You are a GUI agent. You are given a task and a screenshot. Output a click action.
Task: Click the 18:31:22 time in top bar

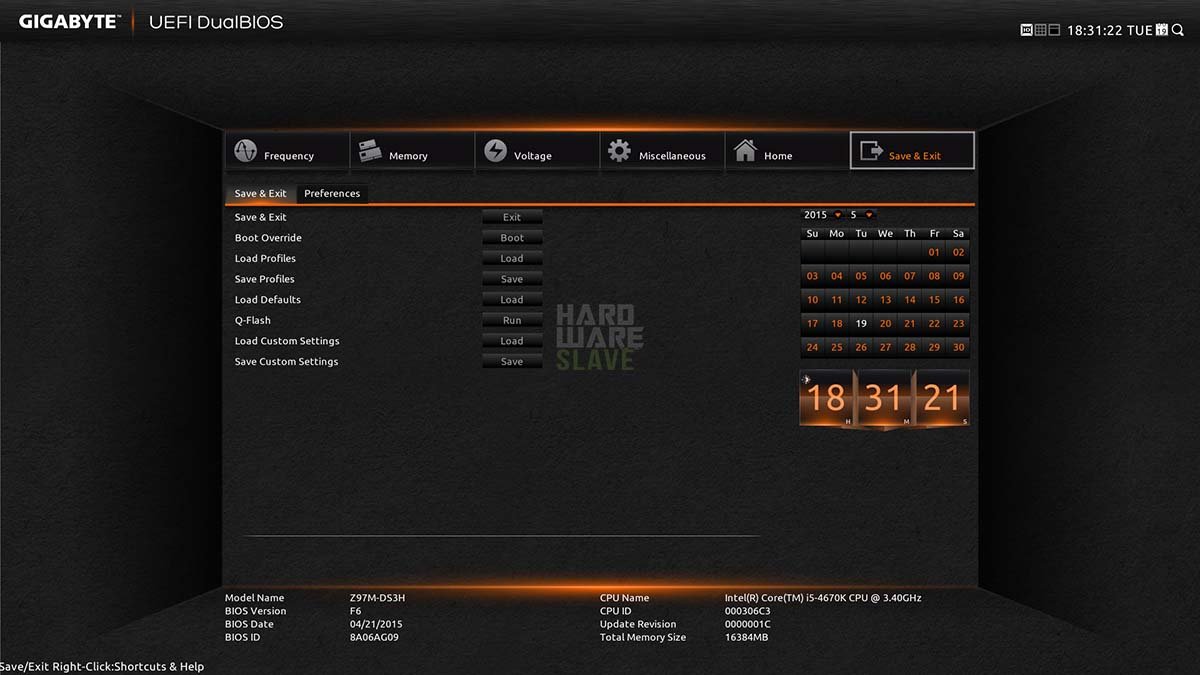click(x=1094, y=31)
